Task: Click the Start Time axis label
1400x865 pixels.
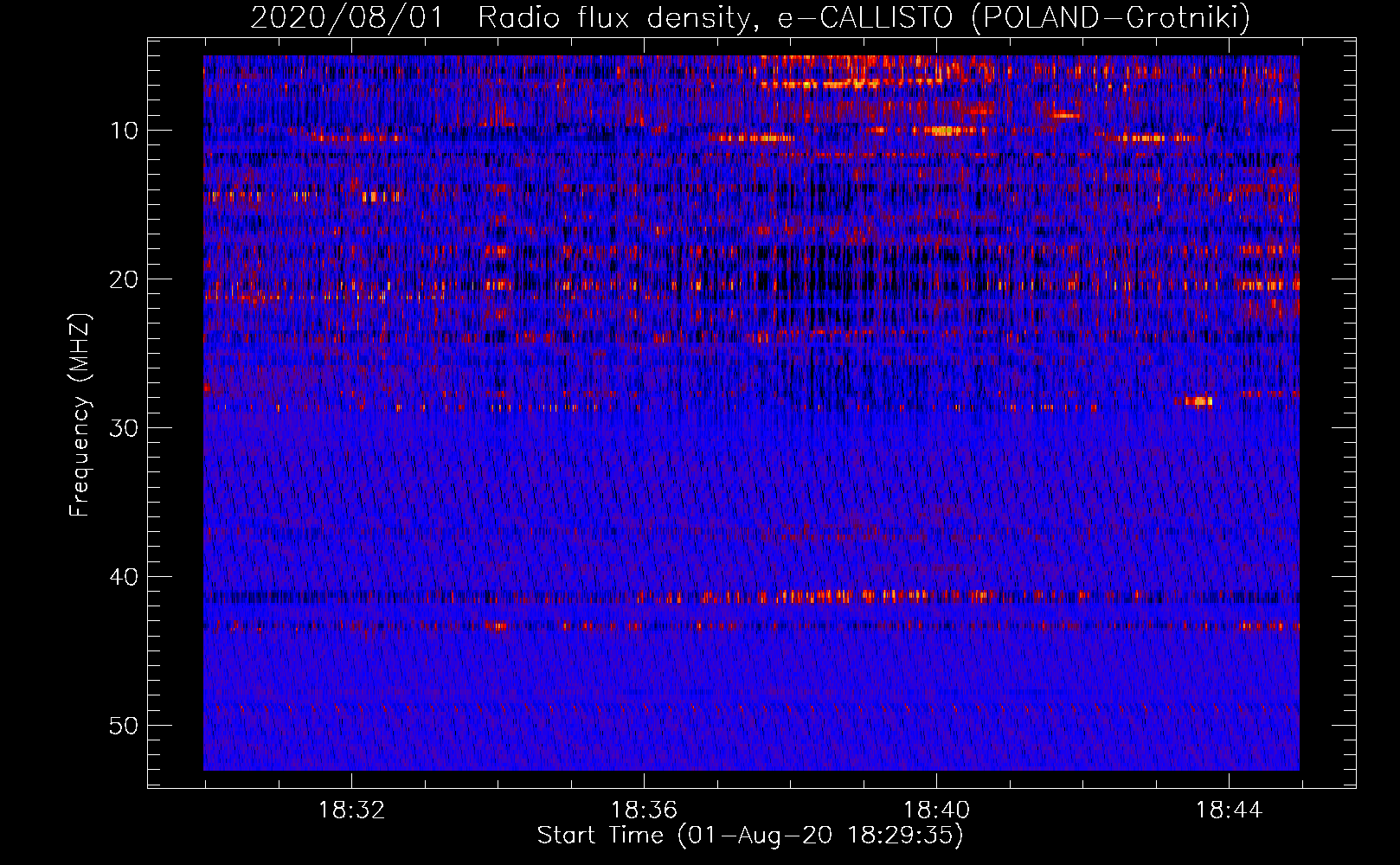Action: click(750, 836)
